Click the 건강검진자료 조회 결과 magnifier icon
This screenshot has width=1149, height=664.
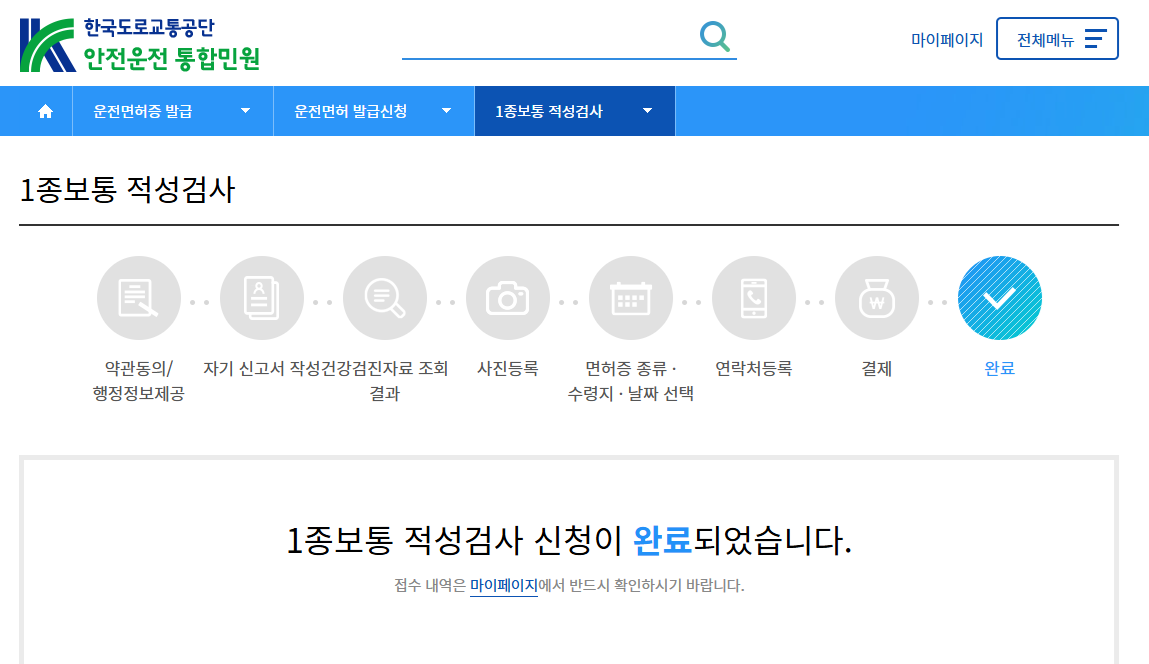click(x=385, y=297)
